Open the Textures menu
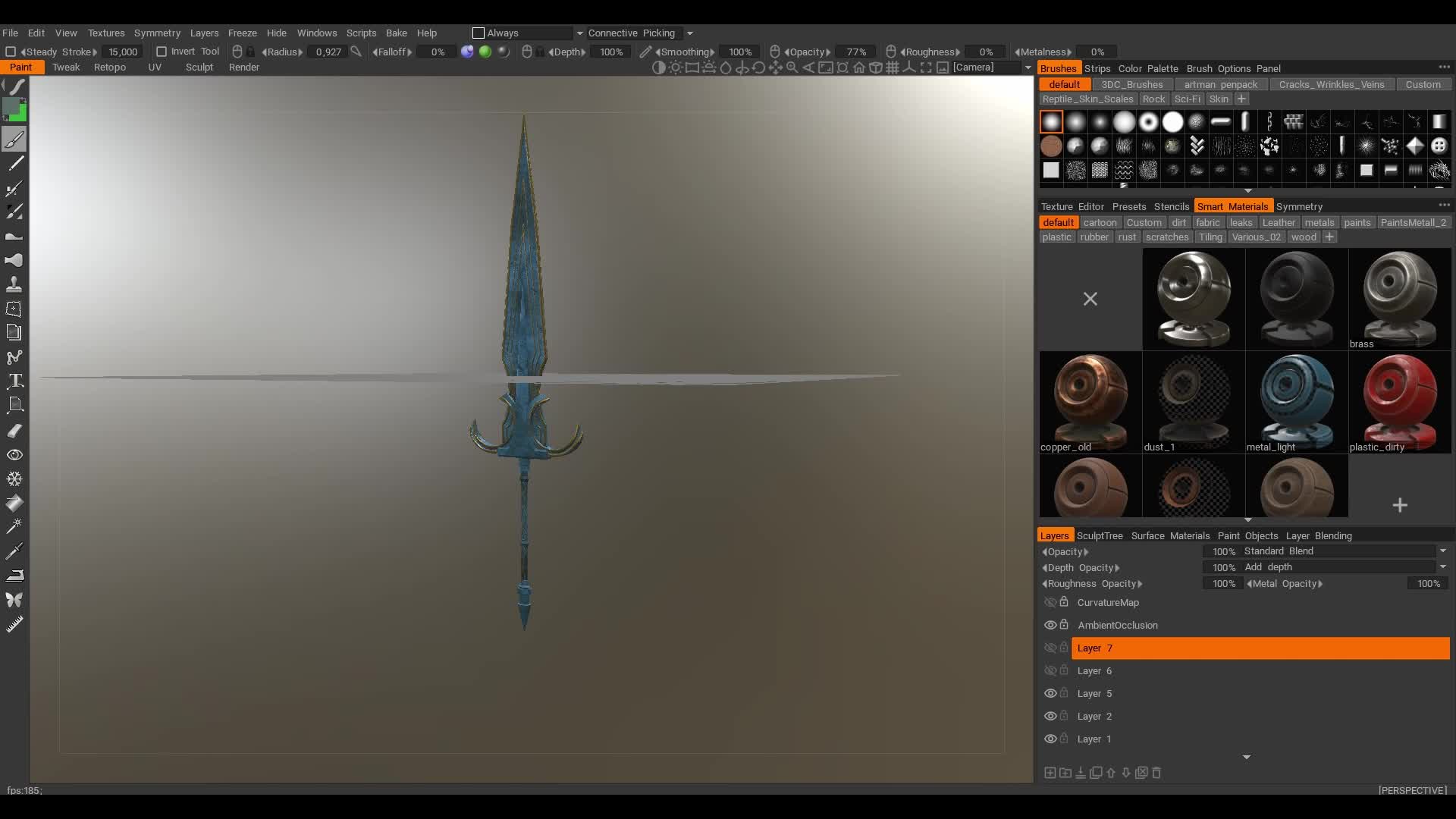Image resolution: width=1456 pixels, height=819 pixels. click(105, 33)
